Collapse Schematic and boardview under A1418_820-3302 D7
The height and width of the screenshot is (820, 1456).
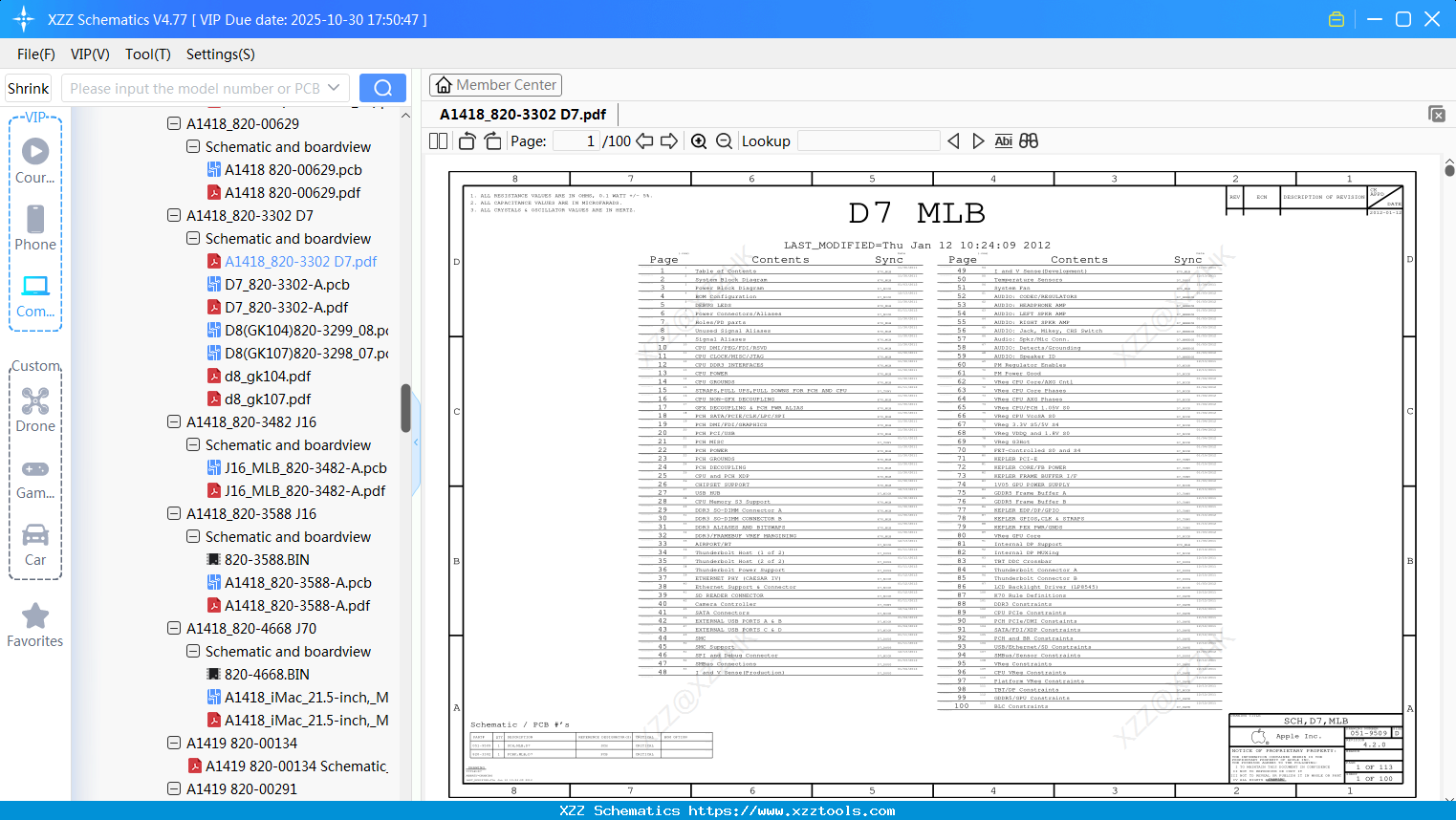[193, 238]
